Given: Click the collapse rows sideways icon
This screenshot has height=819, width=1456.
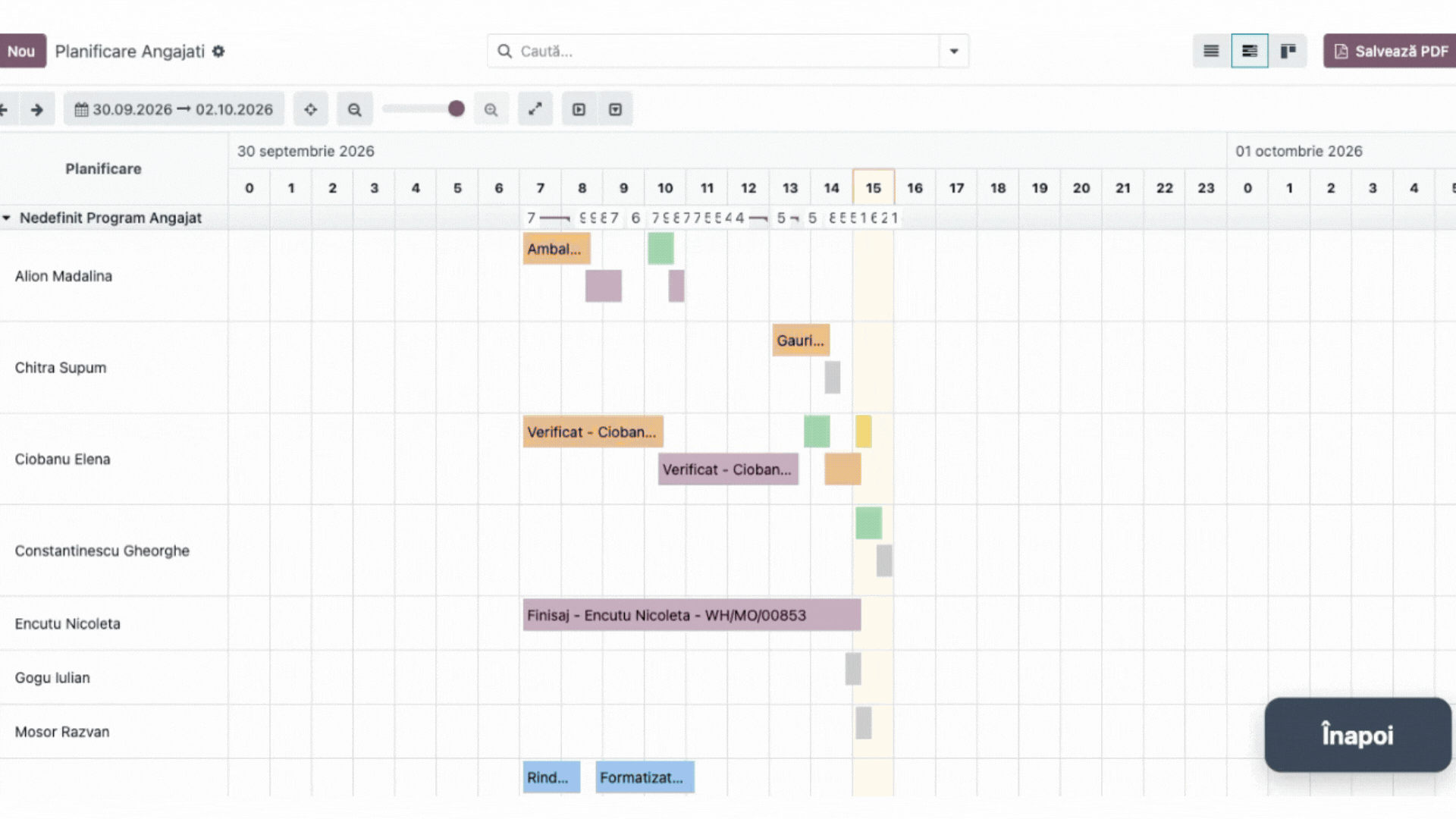Looking at the screenshot, I should [x=579, y=109].
